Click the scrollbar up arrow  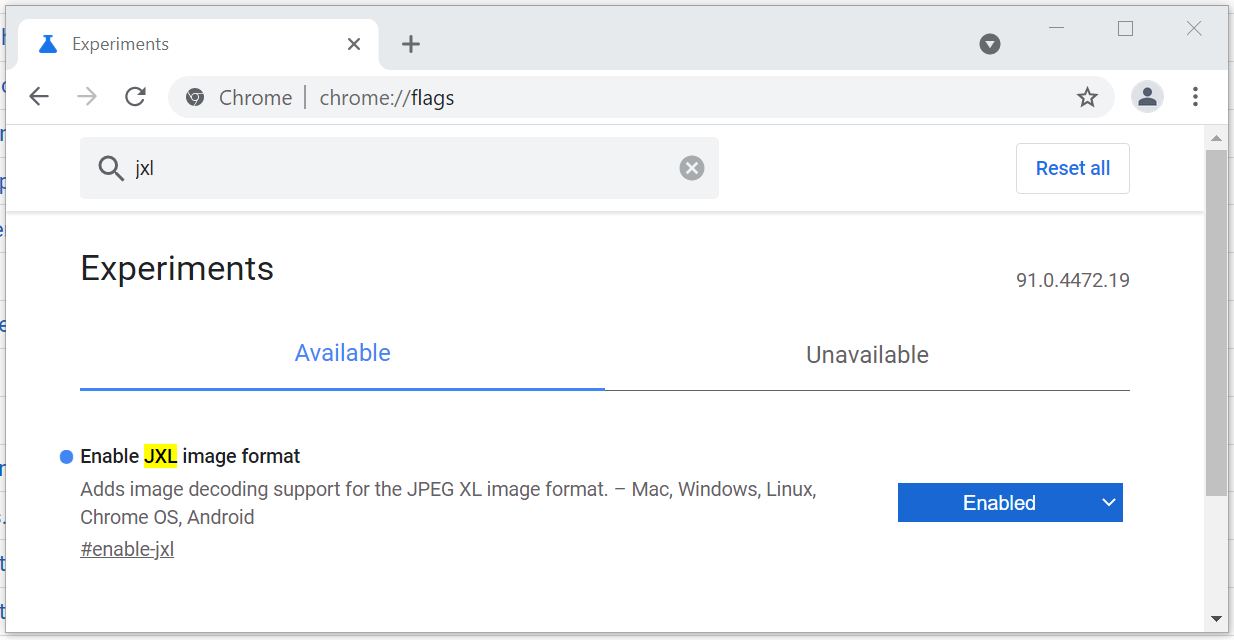point(1216,137)
